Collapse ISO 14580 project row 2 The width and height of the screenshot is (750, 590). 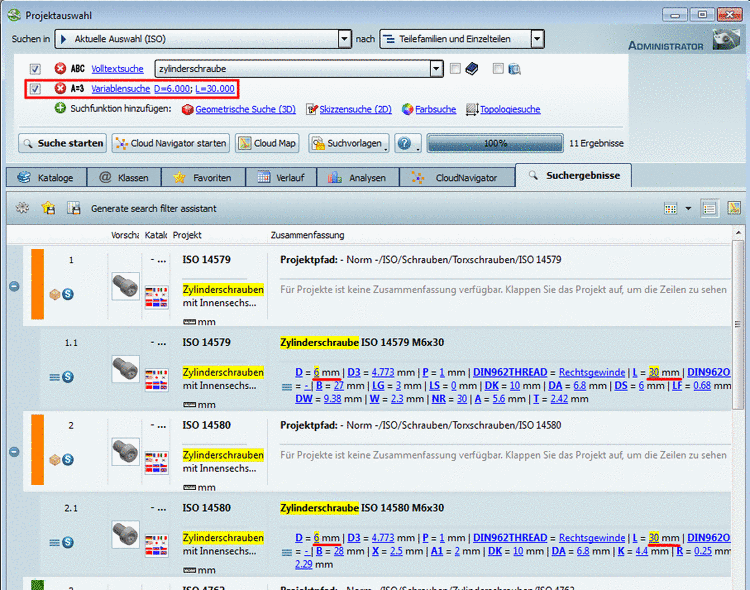14,452
